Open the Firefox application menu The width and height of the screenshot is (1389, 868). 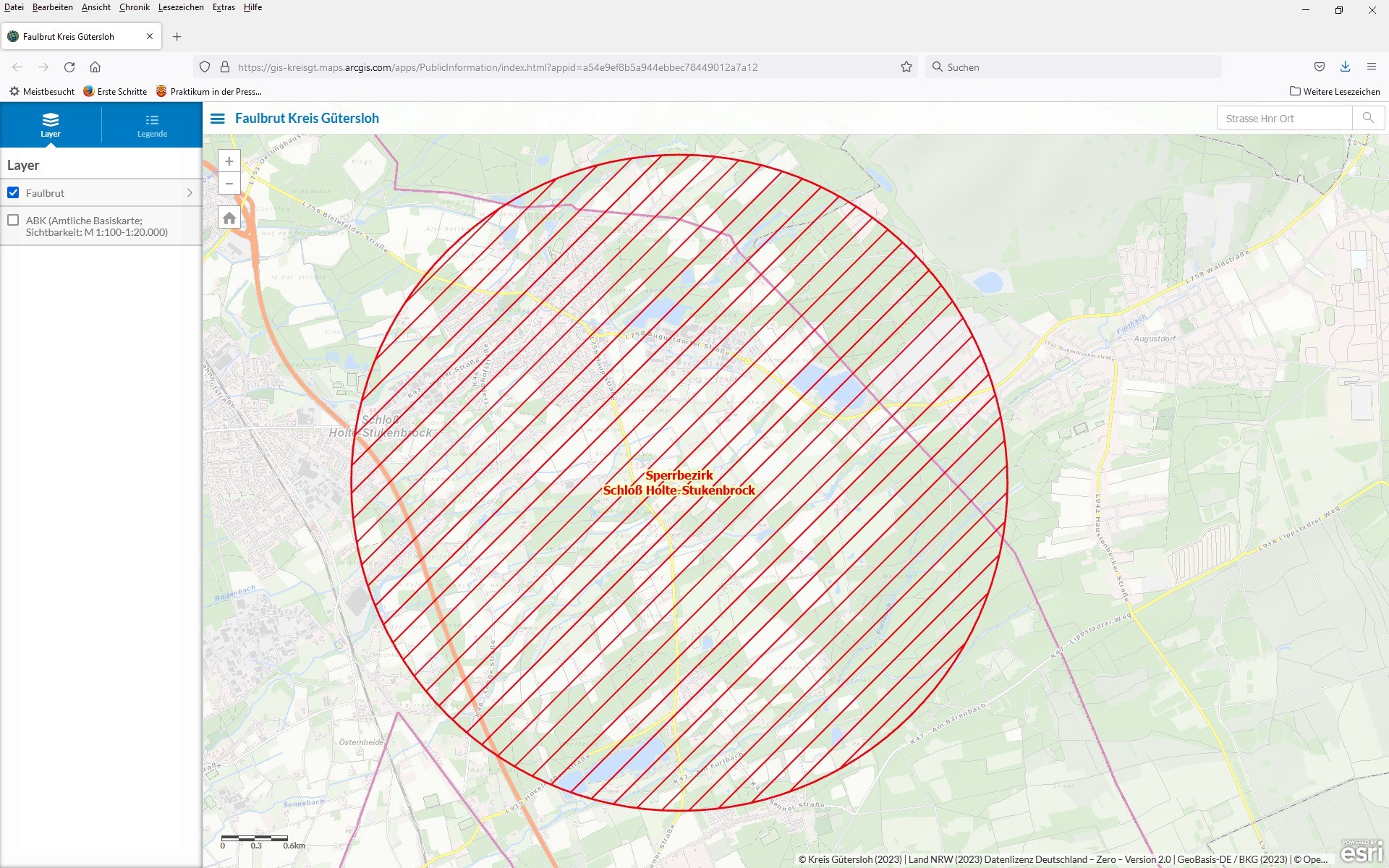click(1372, 67)
